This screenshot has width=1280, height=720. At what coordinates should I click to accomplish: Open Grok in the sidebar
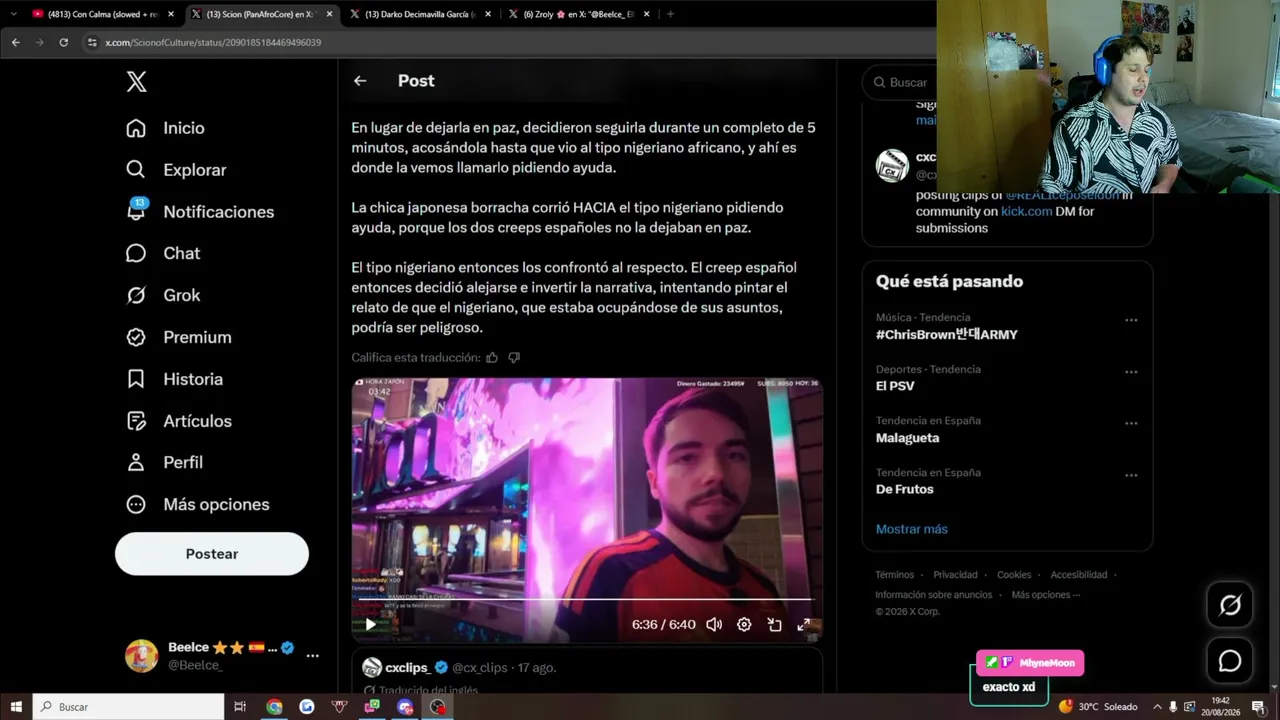click(x=163, y=296)
